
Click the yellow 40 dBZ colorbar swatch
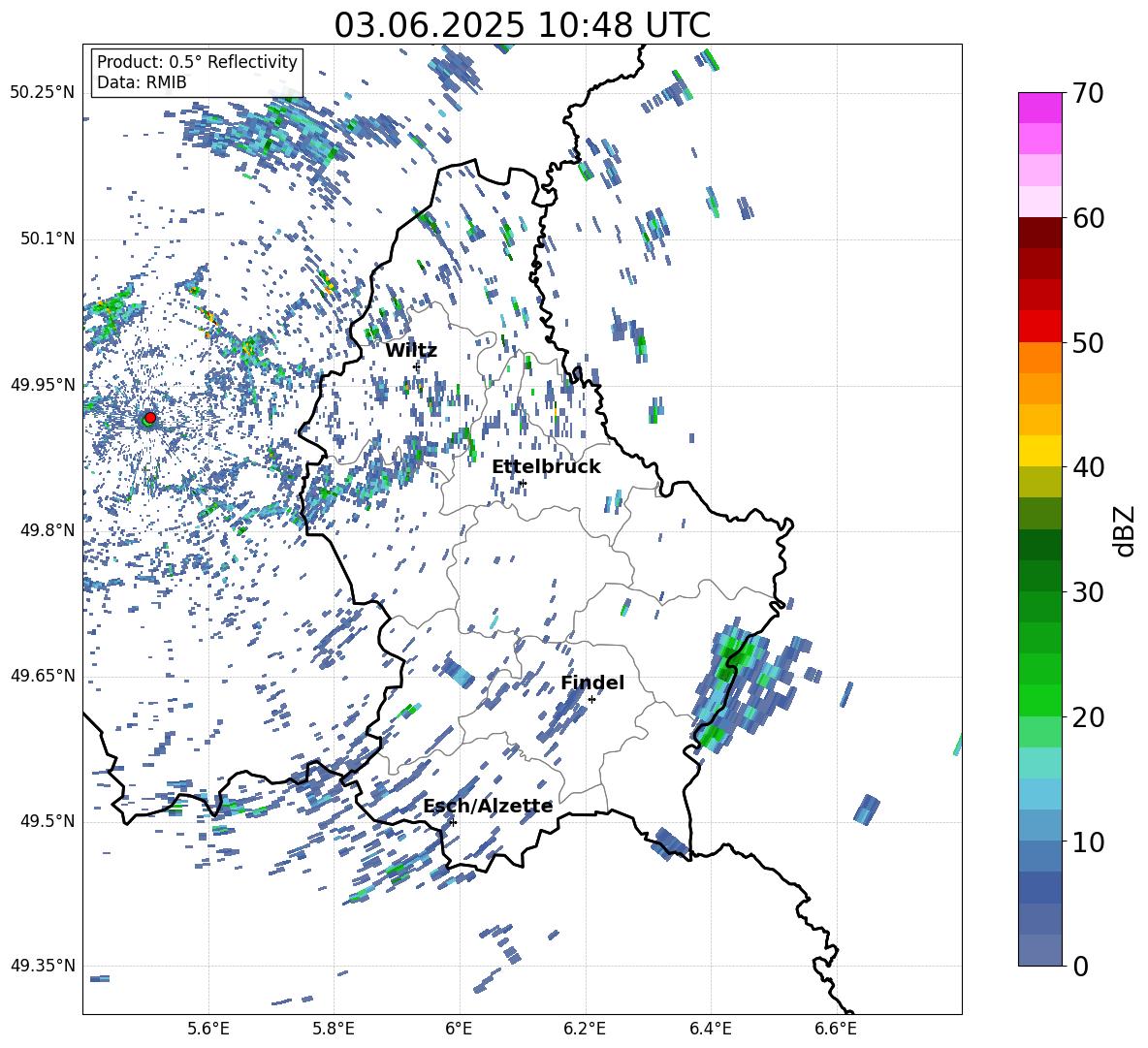click(x=1039, y=451)
